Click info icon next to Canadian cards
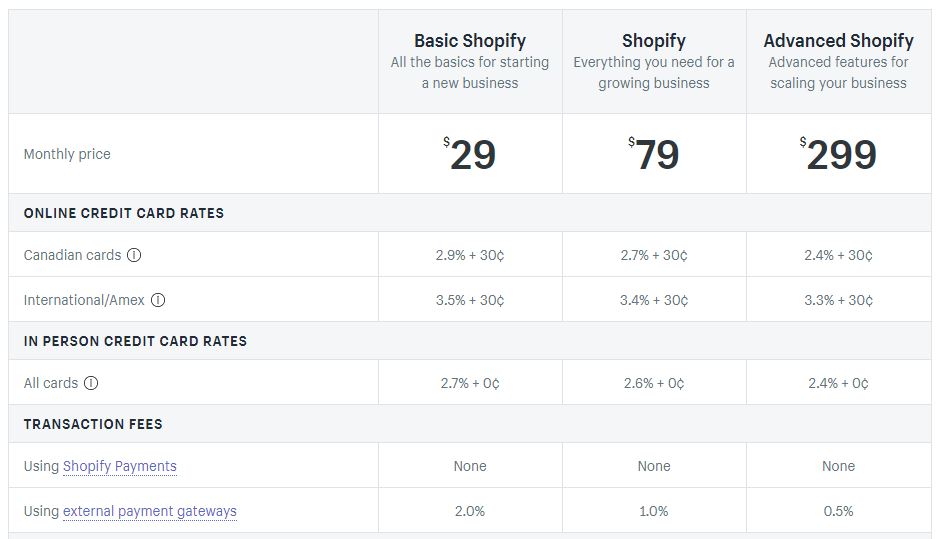941x539 pixels. (x=134, y=255)
